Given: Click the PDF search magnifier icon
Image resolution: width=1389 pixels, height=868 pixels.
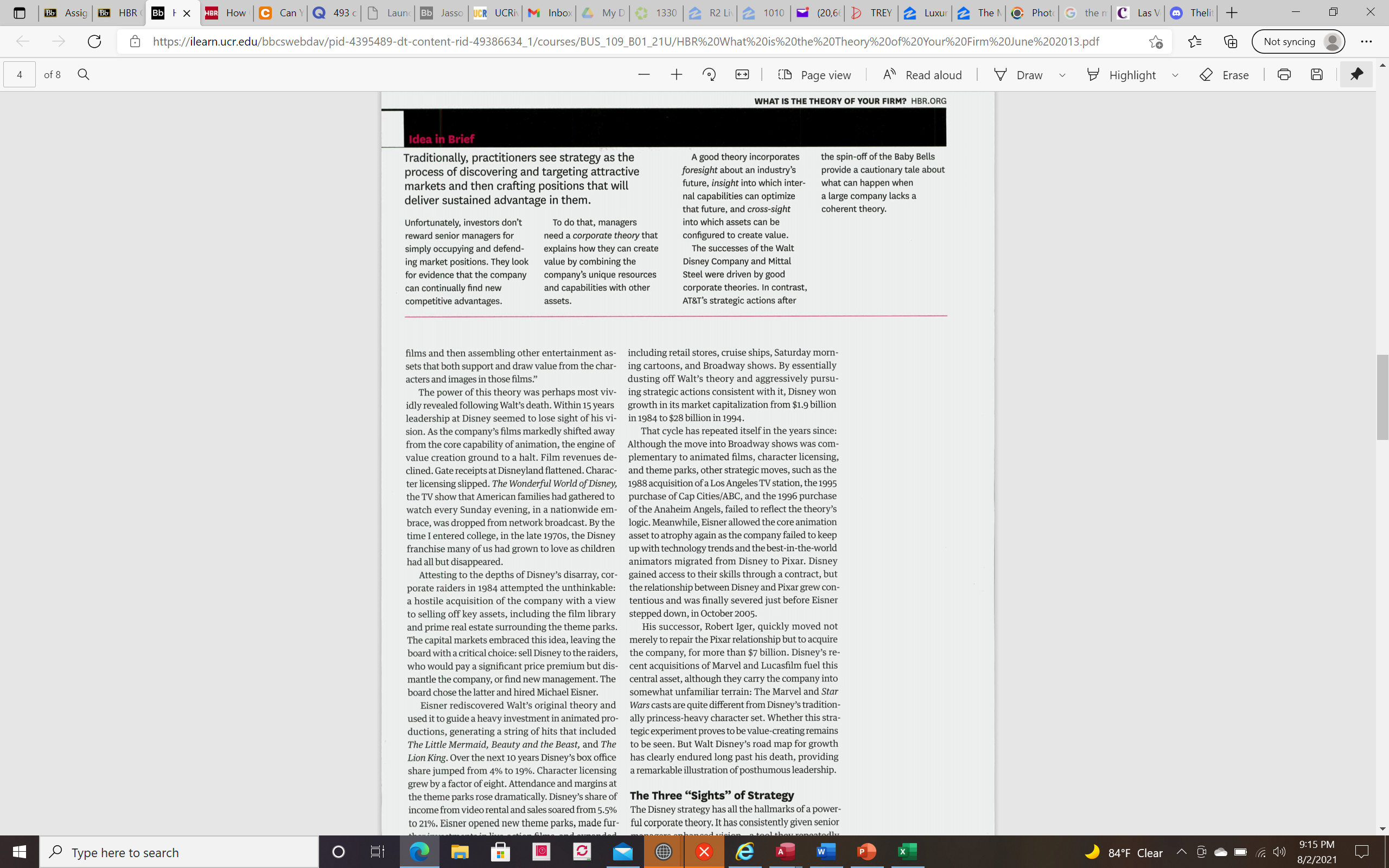Looking at the screenshot, I should (x=83, y=75).
